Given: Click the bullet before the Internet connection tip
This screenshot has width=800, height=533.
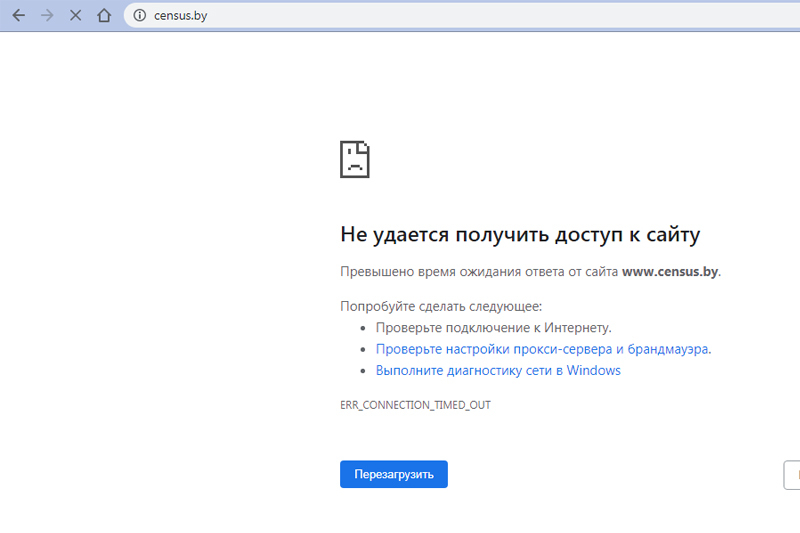Looking at the screenshot, I should (363, 328).
